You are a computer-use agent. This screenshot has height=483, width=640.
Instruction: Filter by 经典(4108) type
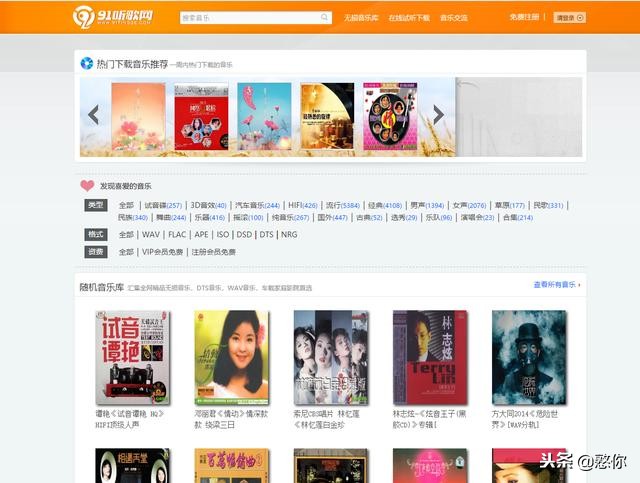tap(385, 205)
